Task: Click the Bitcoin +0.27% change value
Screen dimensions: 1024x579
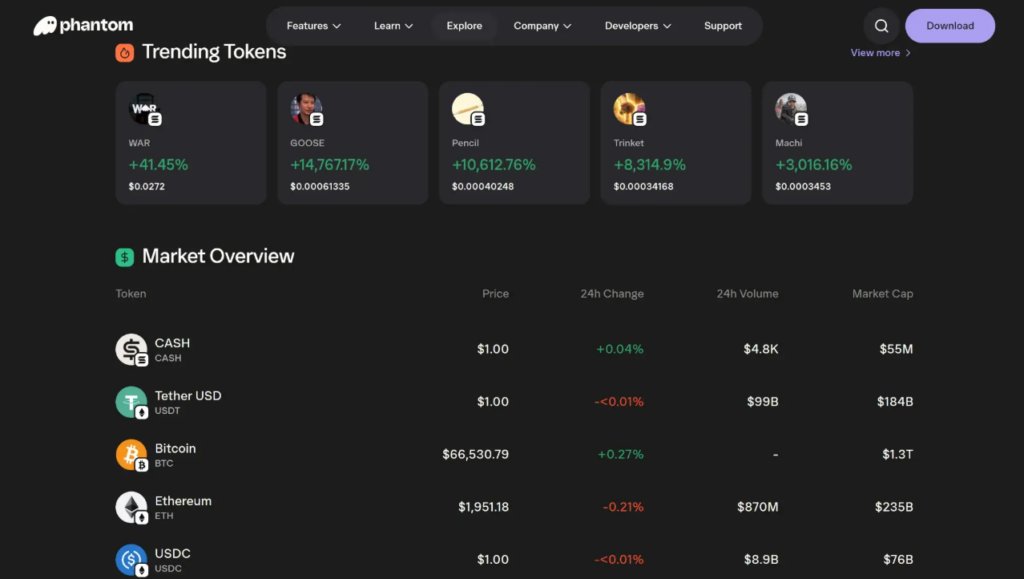Action: tap(620, 454)
